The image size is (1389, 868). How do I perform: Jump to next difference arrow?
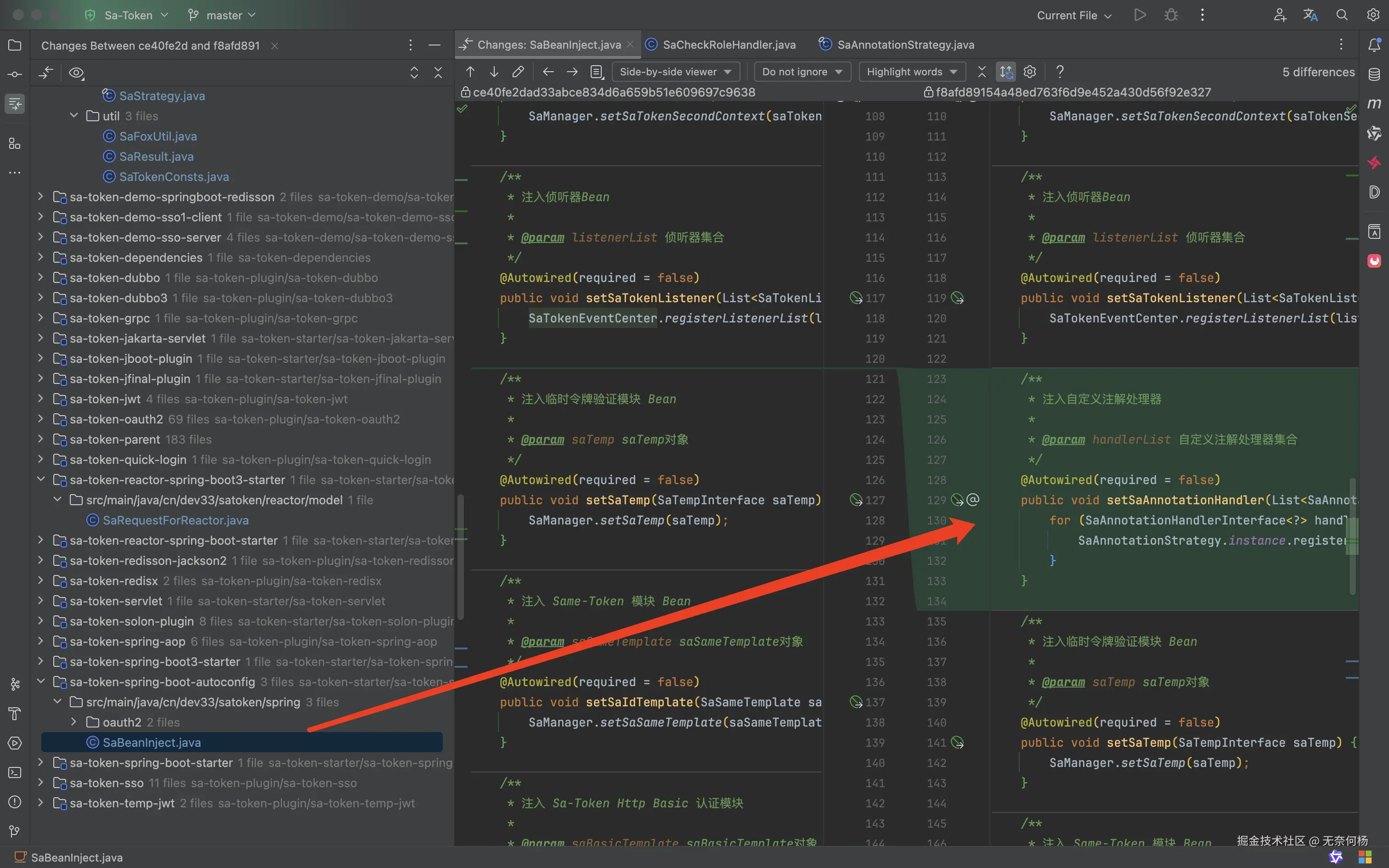pos(494,72)
